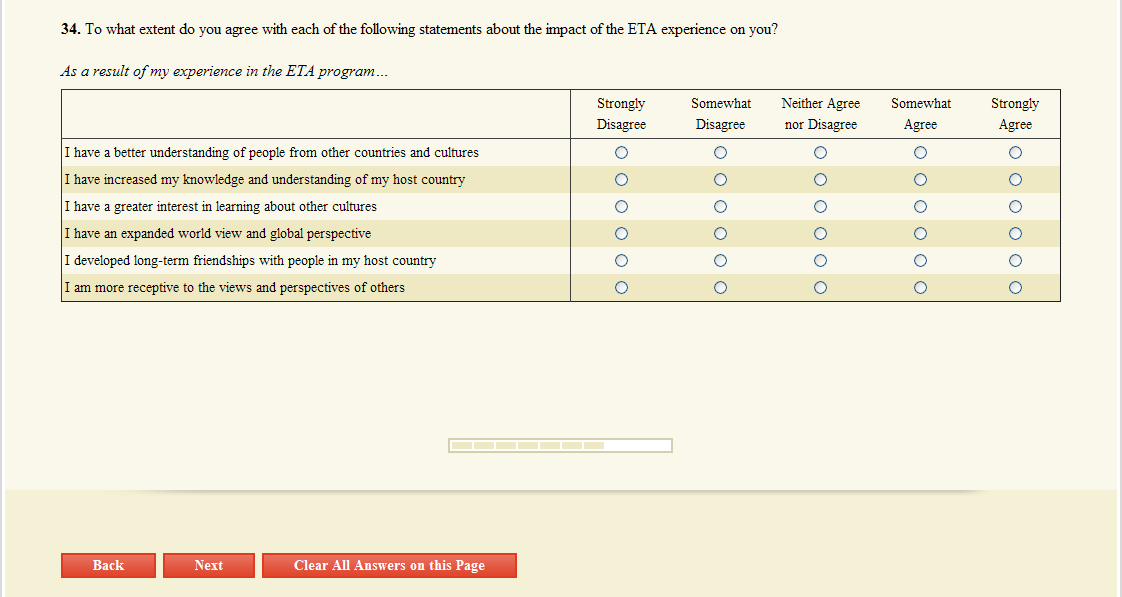This screenshot has height=597, width=1122.
Task: Mark Strongly Disagree for increased knowledge of host country
Action: coord(621,180)
